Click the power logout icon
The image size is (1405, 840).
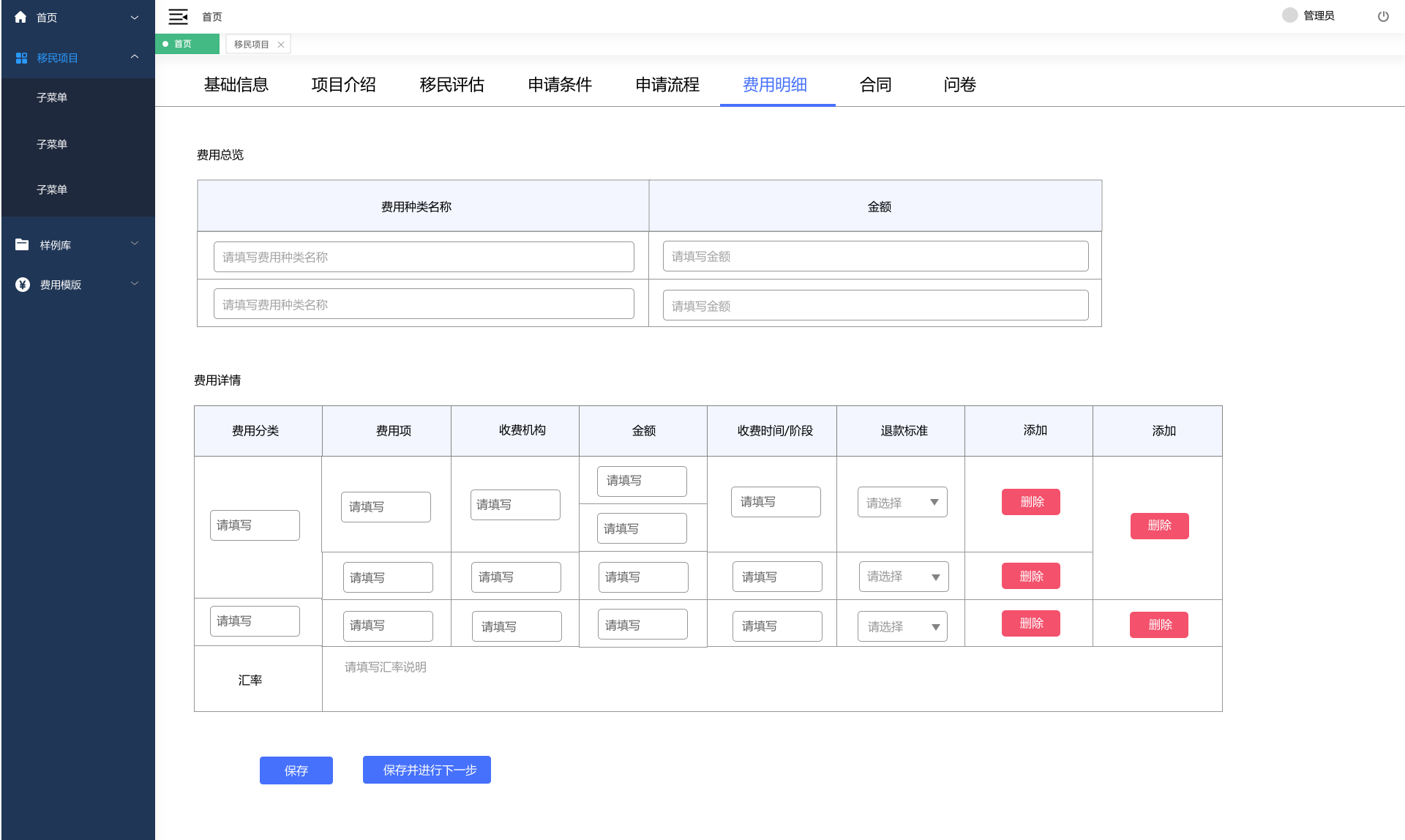[x=1382, y=16]
